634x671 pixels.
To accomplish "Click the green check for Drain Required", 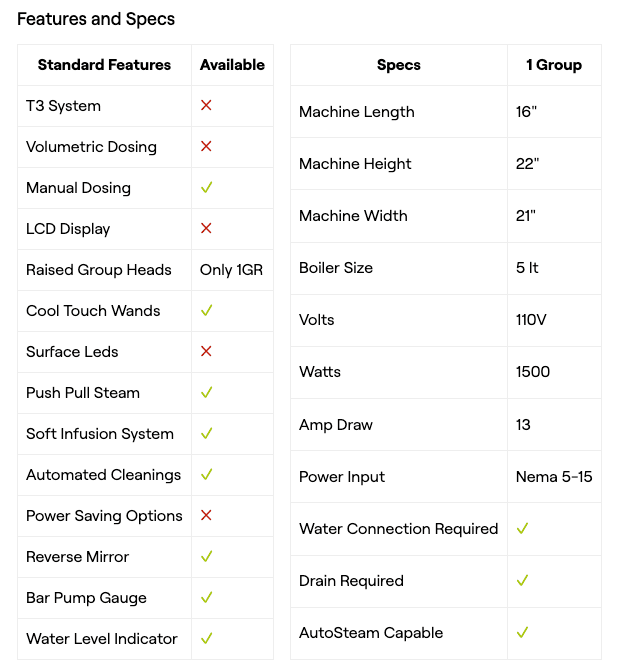I will pyautogui.click(x=523, y=580).
